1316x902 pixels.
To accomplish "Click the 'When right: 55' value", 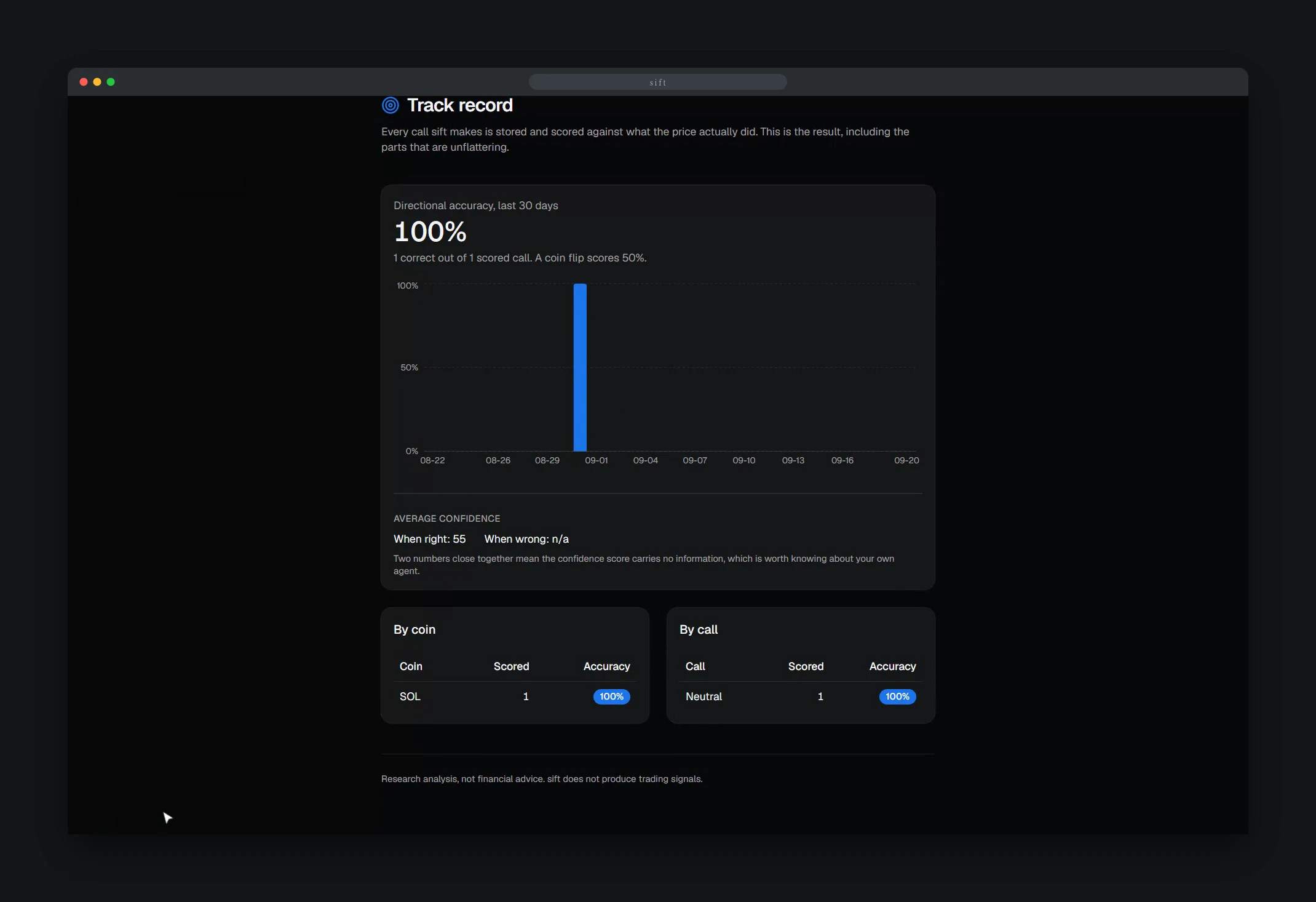I will coord(429,539).
